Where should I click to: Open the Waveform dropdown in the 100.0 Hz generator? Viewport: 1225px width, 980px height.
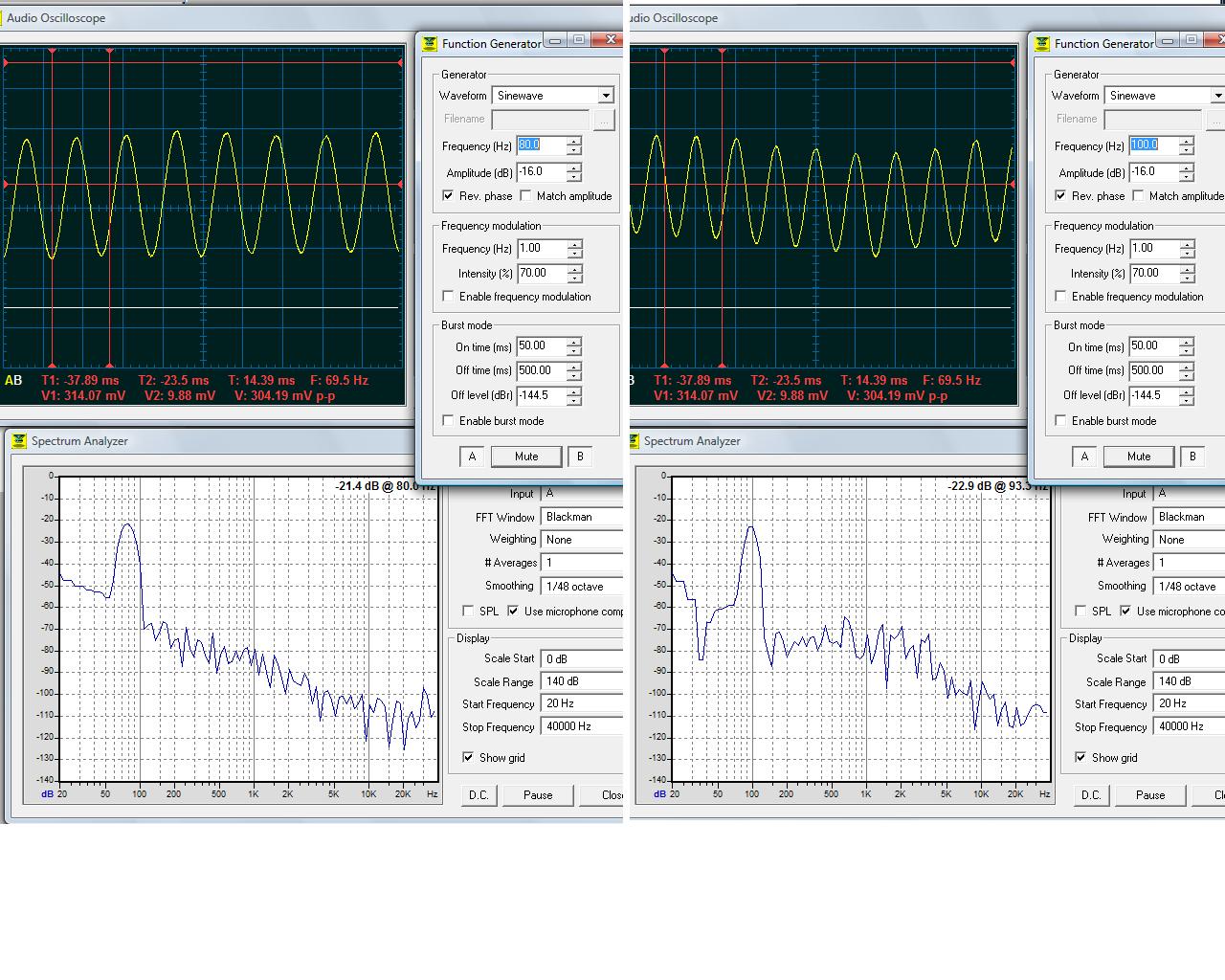[x=1216, y=96]
